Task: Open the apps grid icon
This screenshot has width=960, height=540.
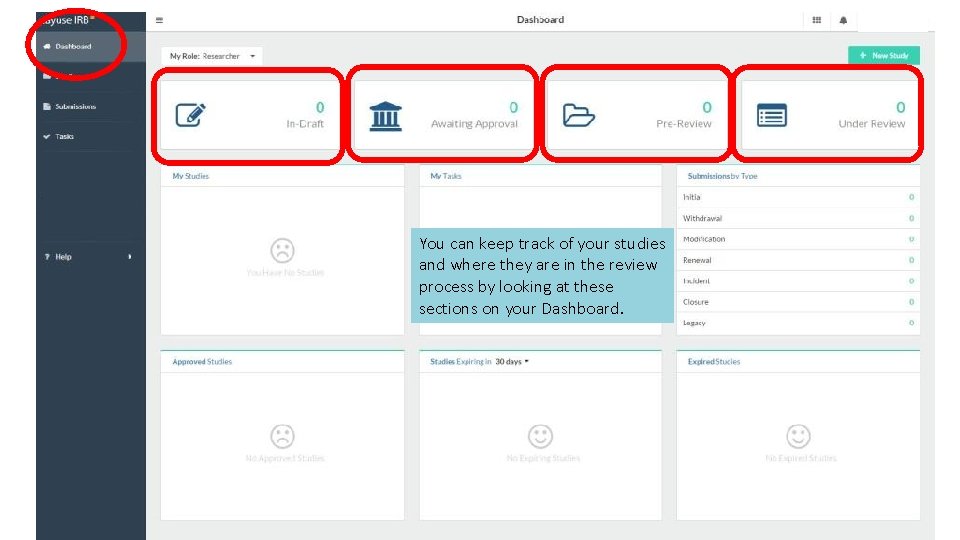Action: coord(816,20)
